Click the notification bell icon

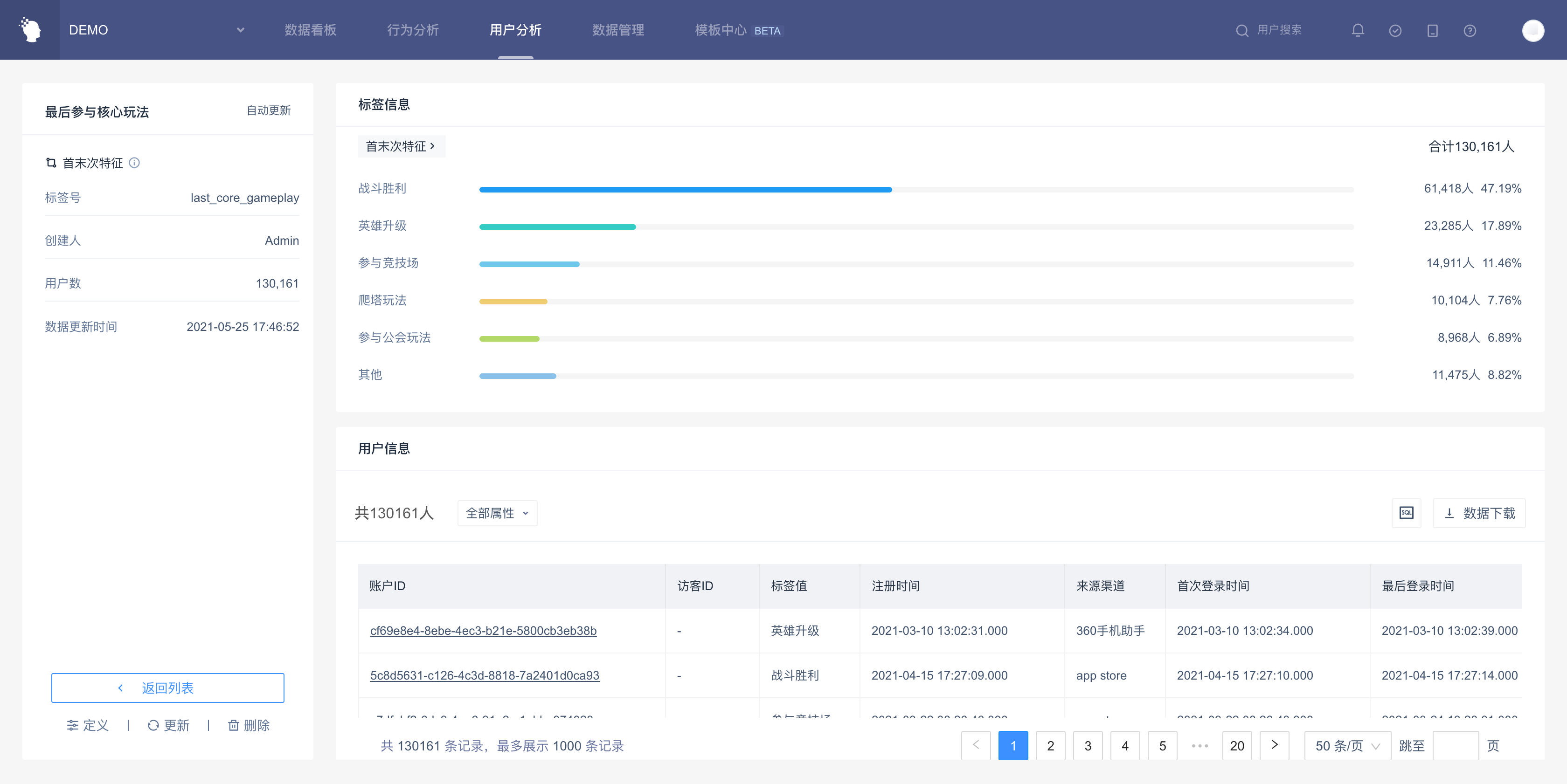tap(1358, 30)
